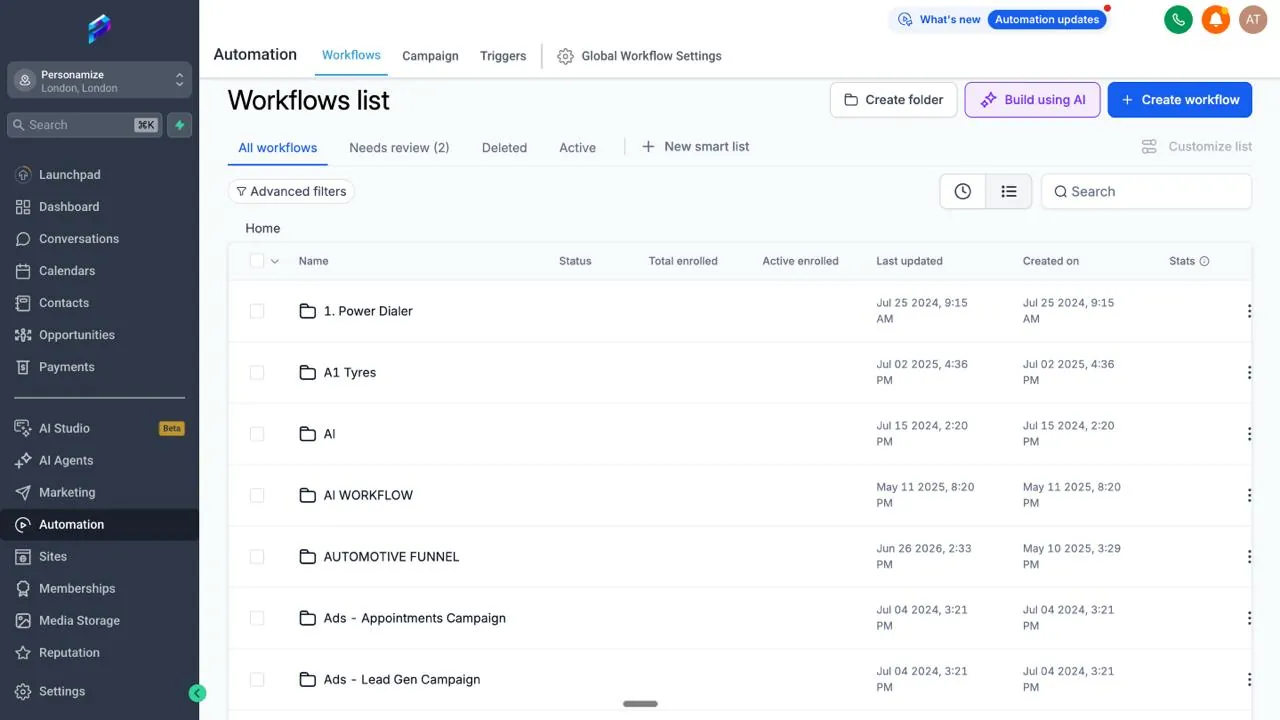Open notifications bell icon
1280x720 pixels.
tap(1215, 19)
